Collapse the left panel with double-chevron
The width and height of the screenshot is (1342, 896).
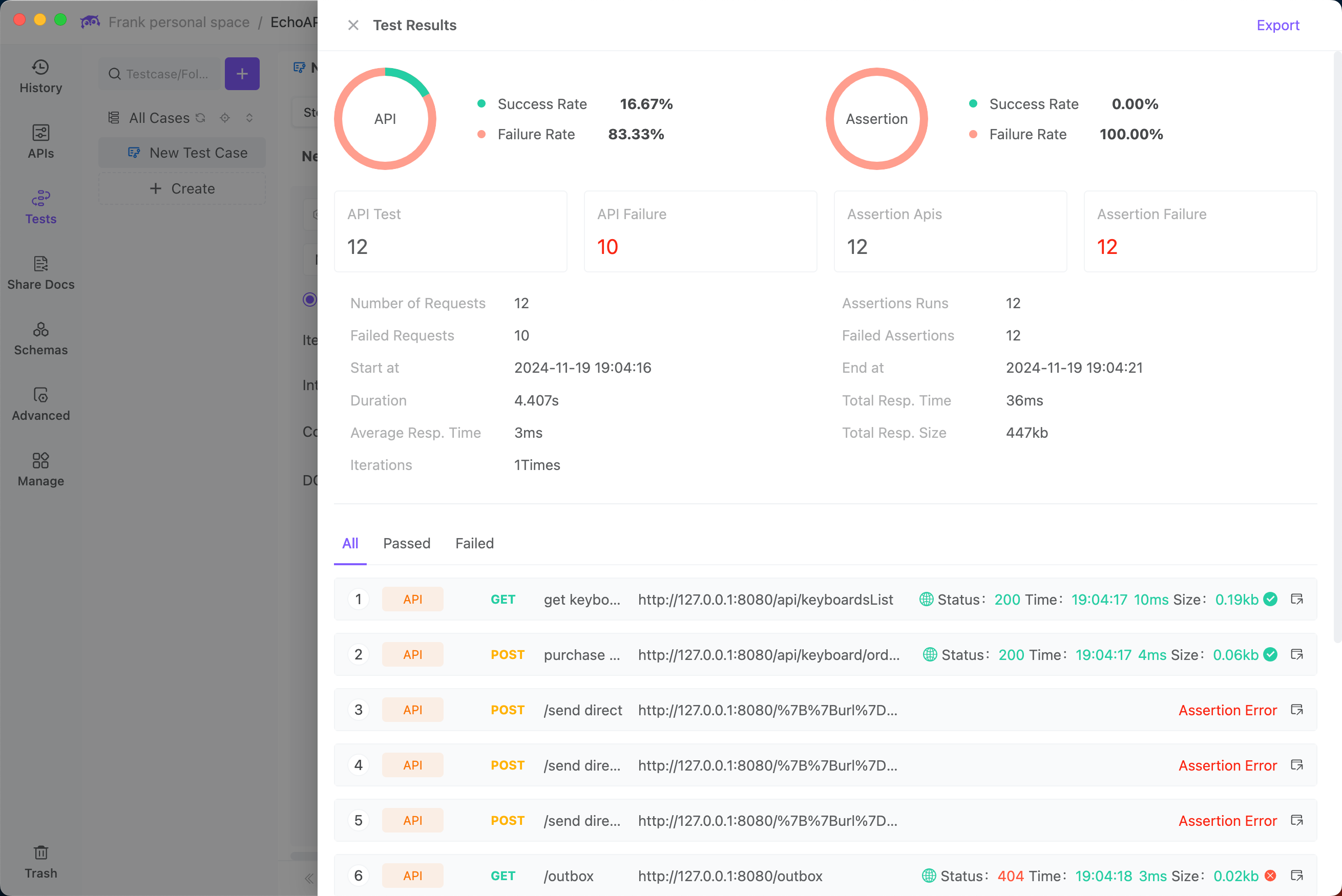309,878
